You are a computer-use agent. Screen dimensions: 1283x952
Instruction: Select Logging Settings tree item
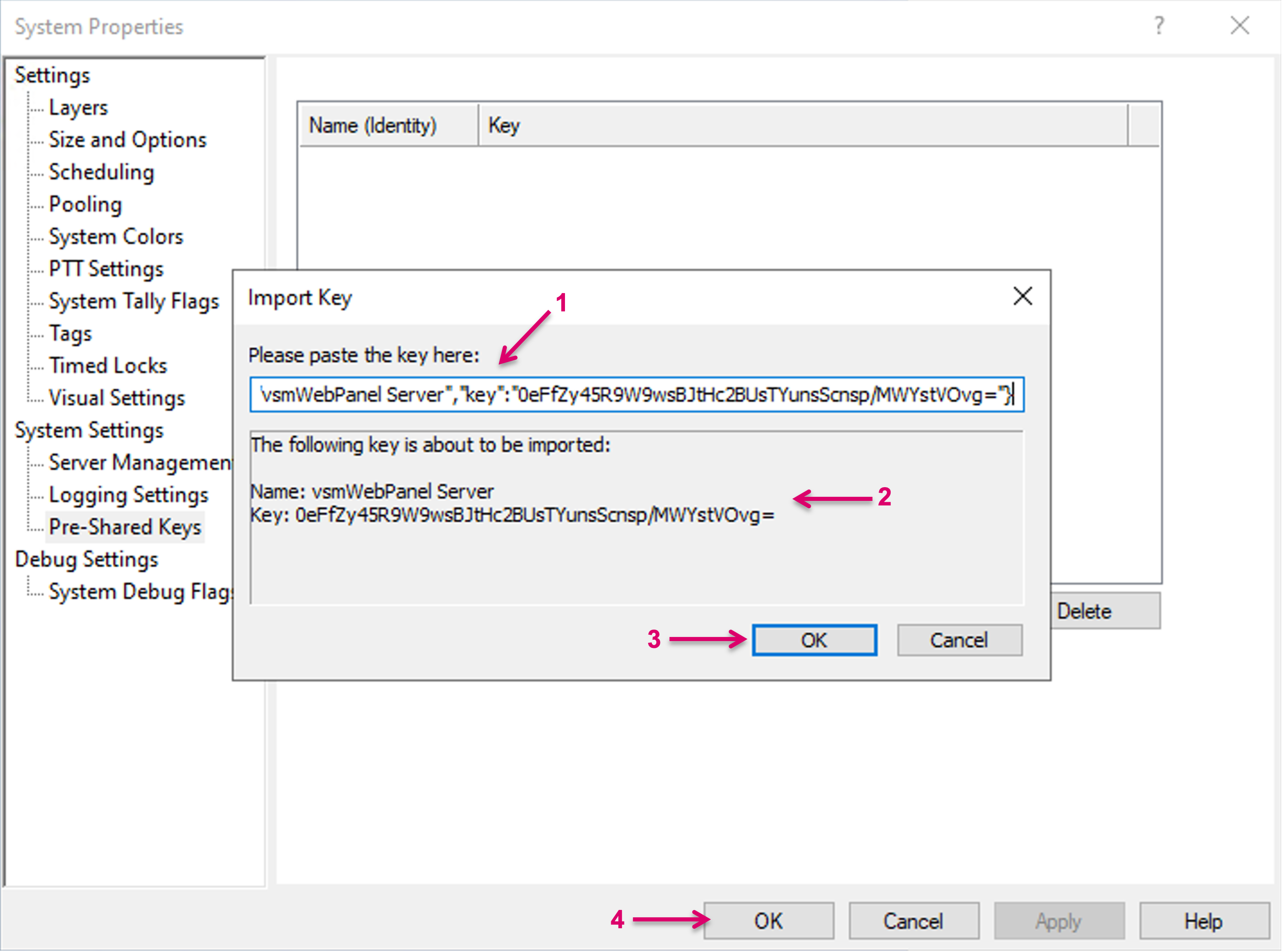coord(128,495)
